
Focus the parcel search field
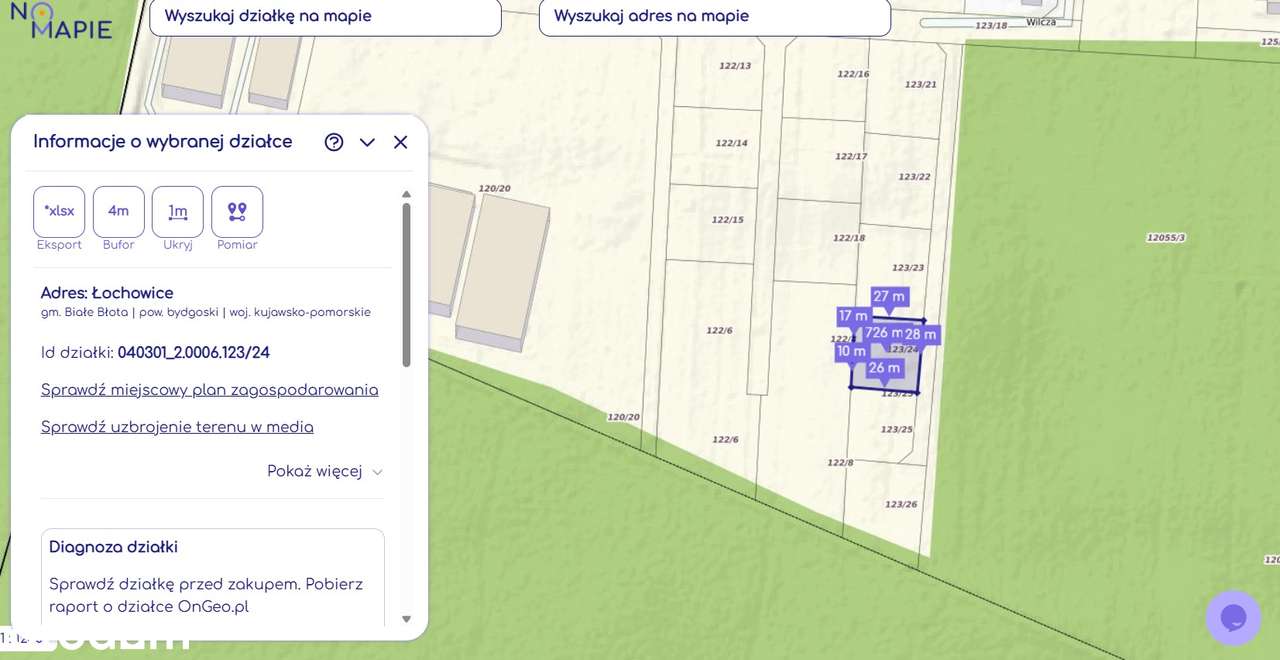pos(325,17)
